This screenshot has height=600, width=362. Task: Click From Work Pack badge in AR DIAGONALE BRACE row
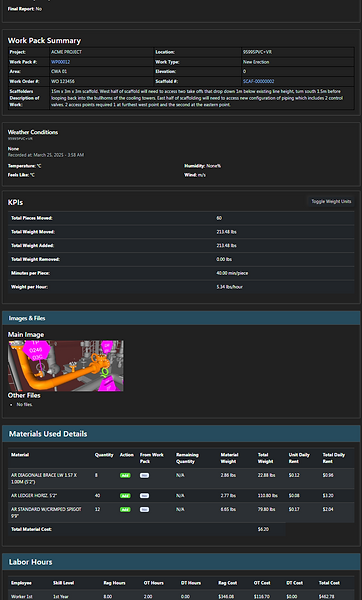tap(144, 475)
